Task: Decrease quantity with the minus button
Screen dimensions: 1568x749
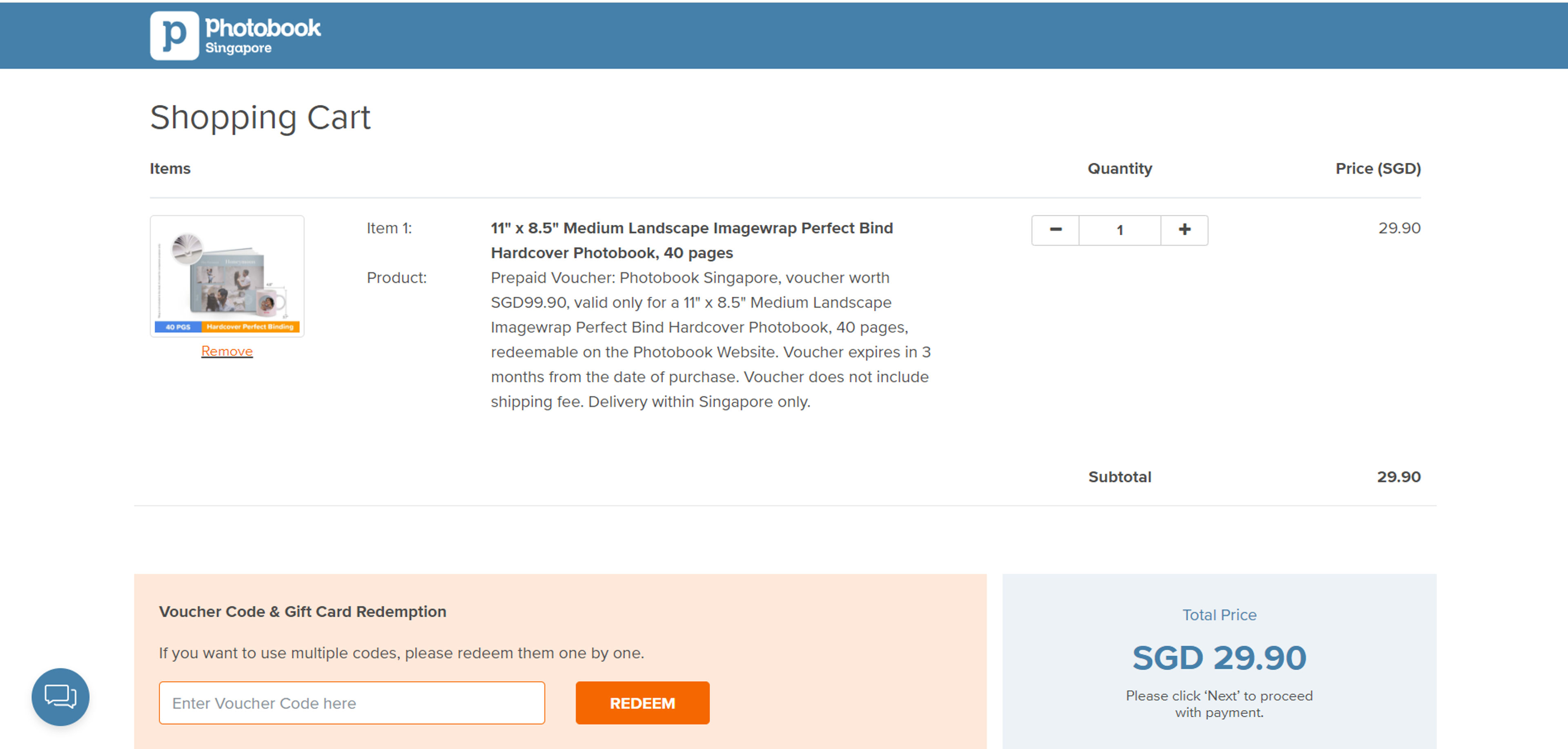Action: point(1056,230)
